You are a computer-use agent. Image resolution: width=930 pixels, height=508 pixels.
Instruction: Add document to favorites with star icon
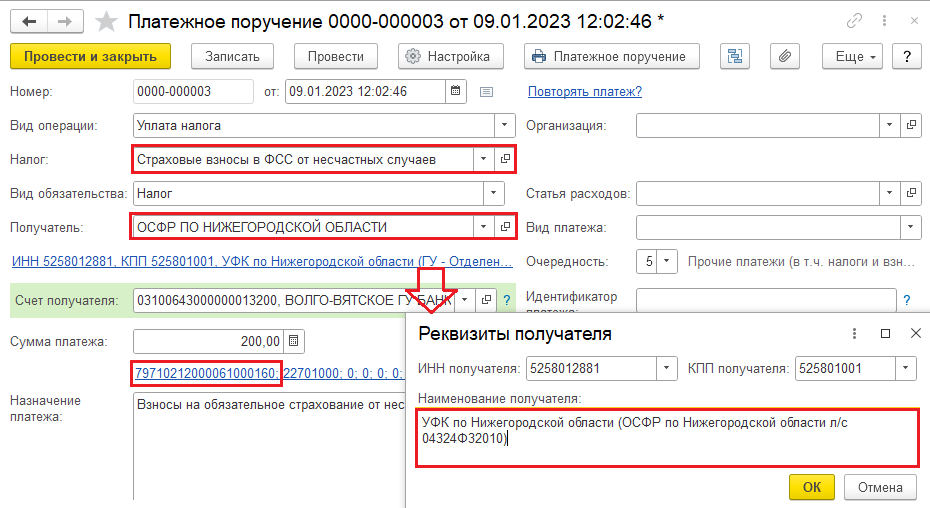106,22
